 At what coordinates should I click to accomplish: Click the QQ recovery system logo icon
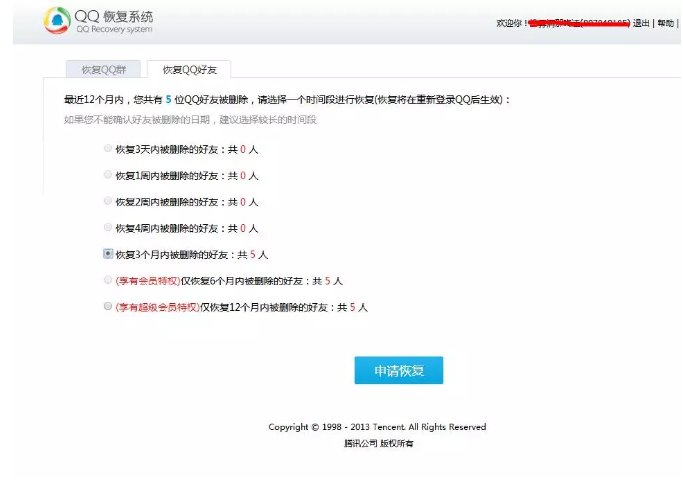coord(57,20)
